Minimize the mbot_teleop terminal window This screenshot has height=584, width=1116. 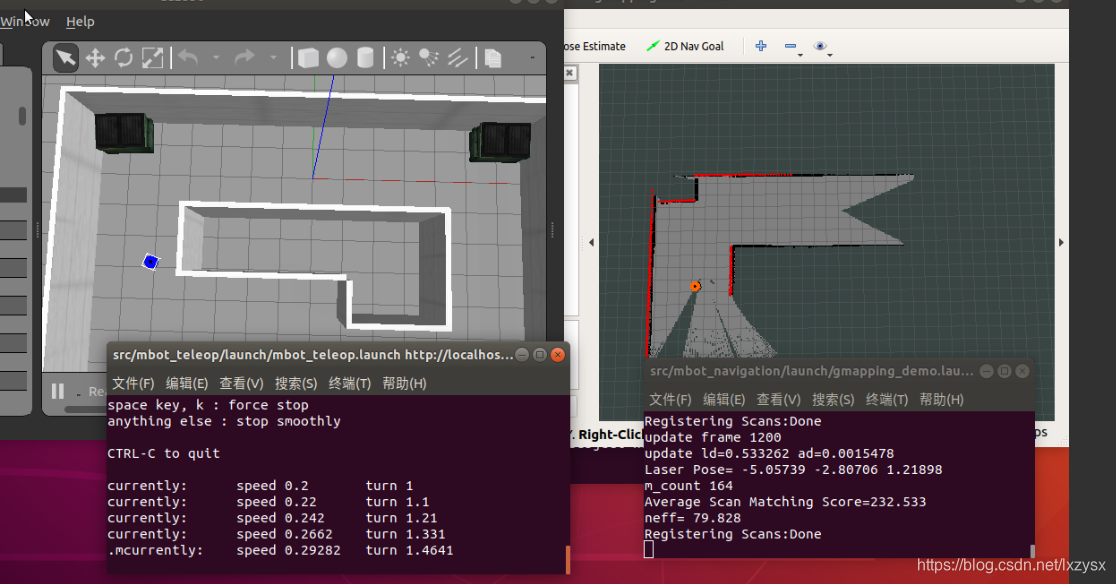pos(522,354)
